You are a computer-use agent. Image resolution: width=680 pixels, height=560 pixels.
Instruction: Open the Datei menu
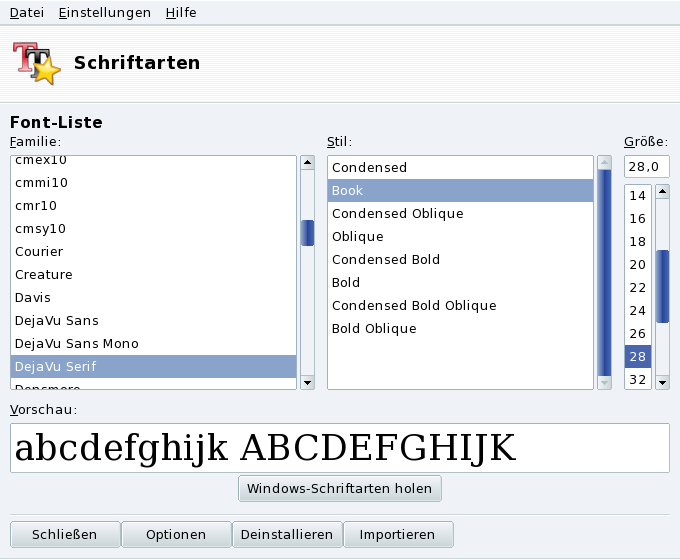tap(26, 12)
